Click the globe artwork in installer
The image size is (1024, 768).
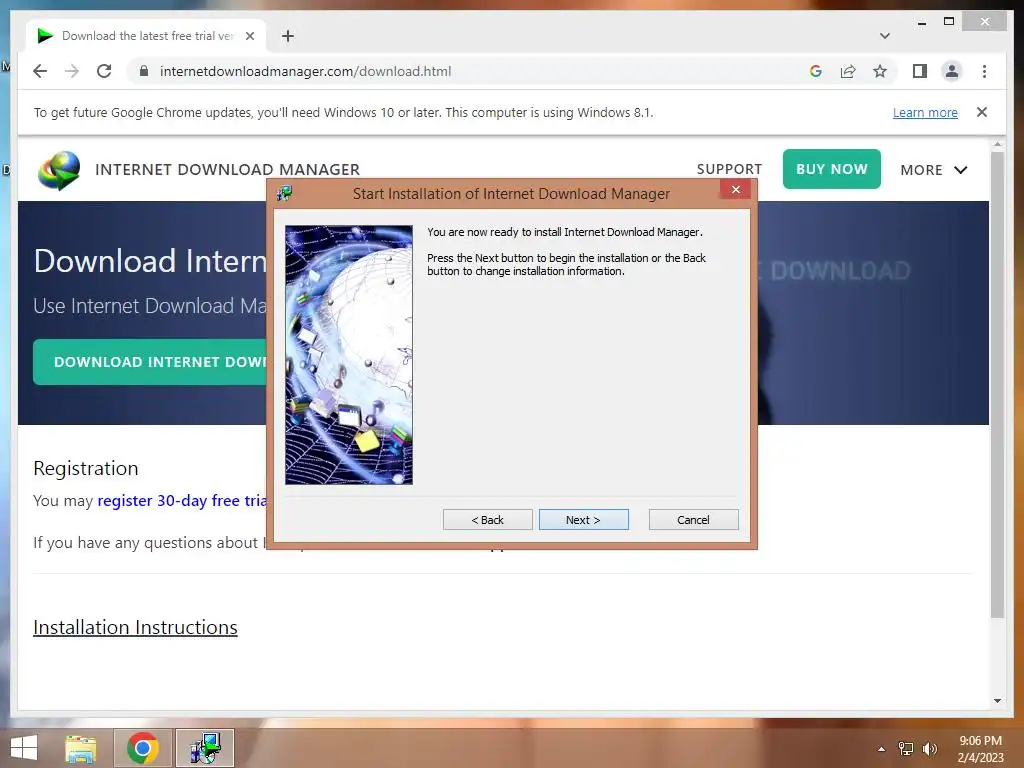[x=349, y=355]
